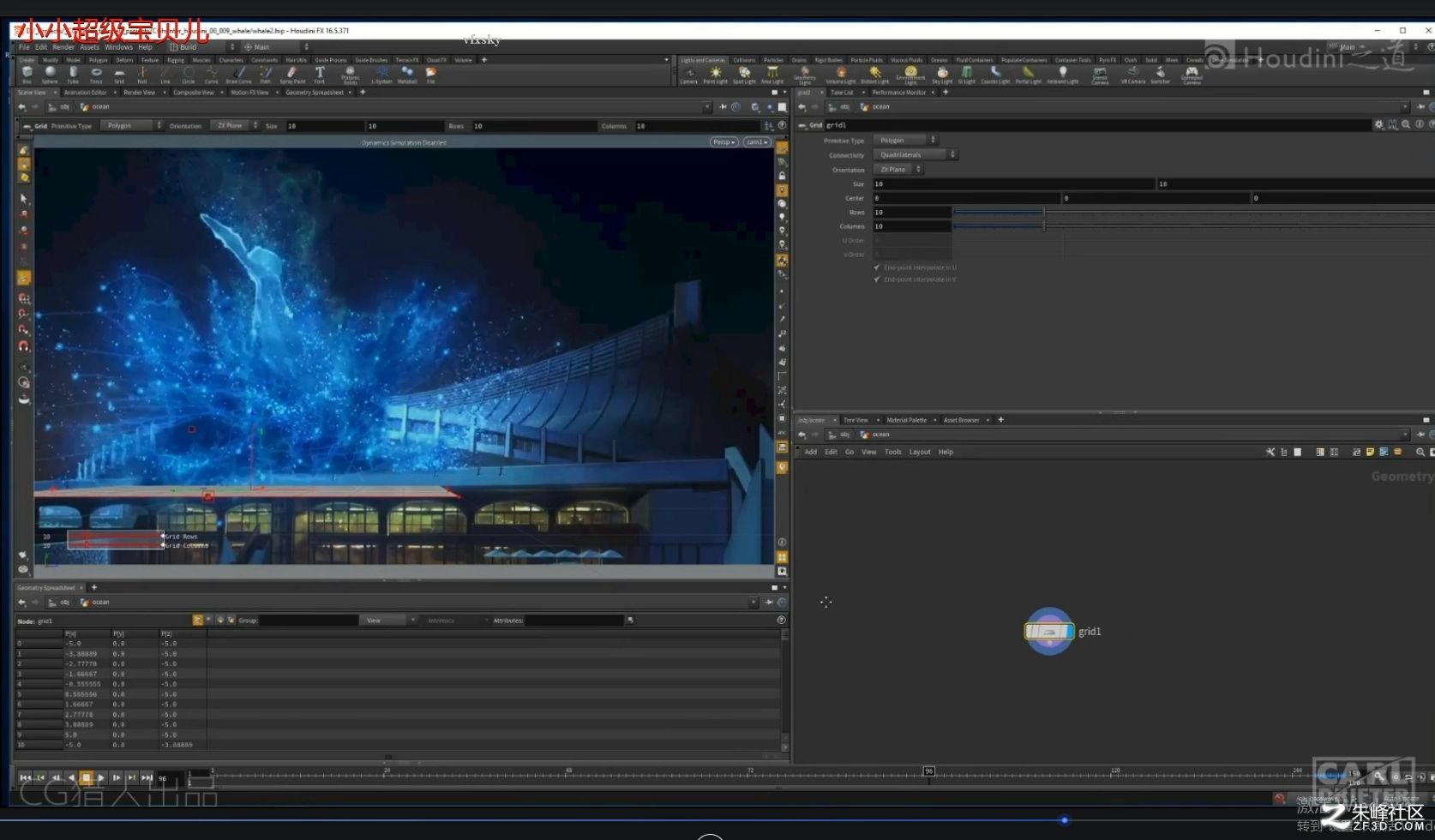
Task: Open viewport toolbar Orientation ZX Plane dropdown
Action: coord(235,125)
